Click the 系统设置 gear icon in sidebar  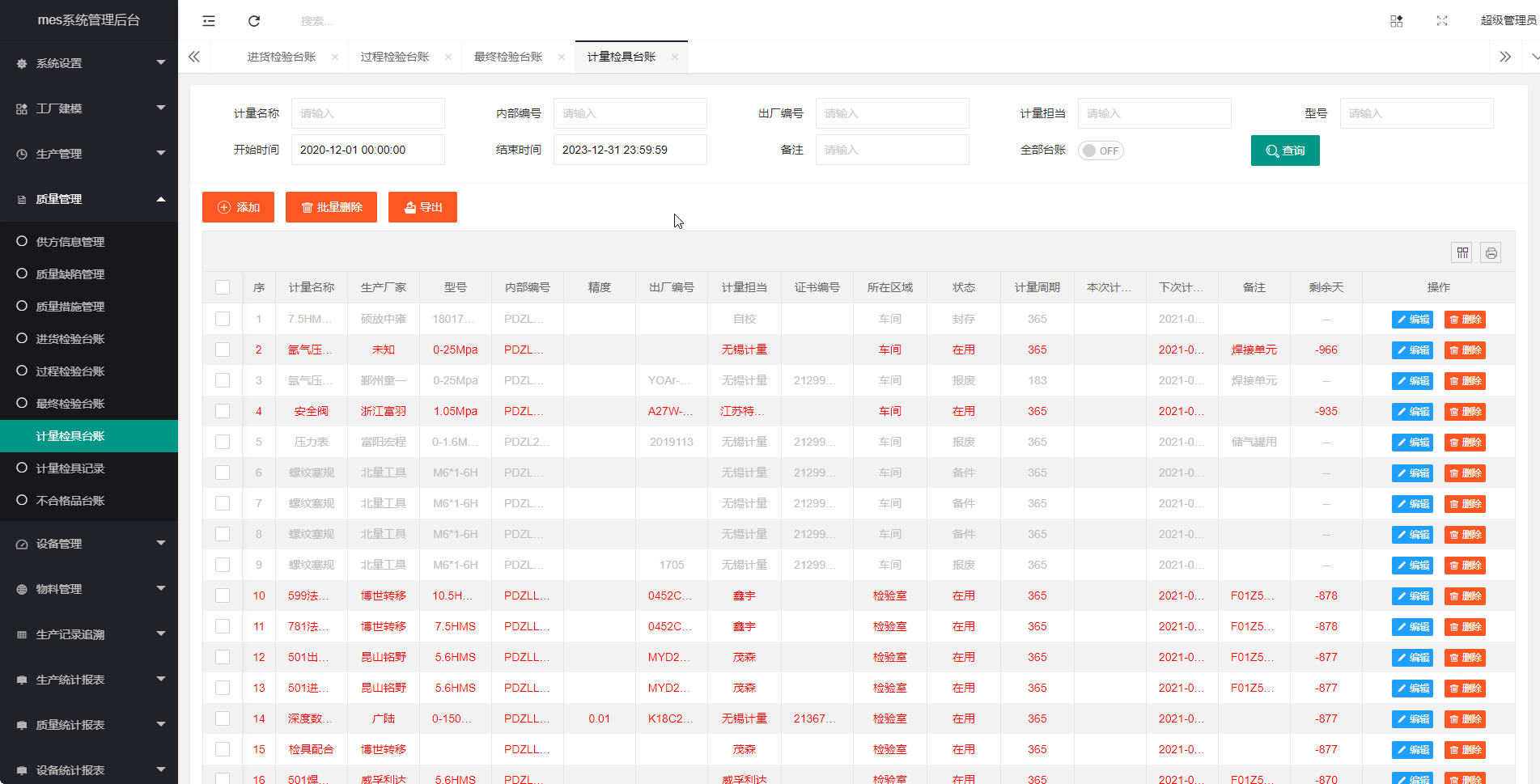coord(22,63)
